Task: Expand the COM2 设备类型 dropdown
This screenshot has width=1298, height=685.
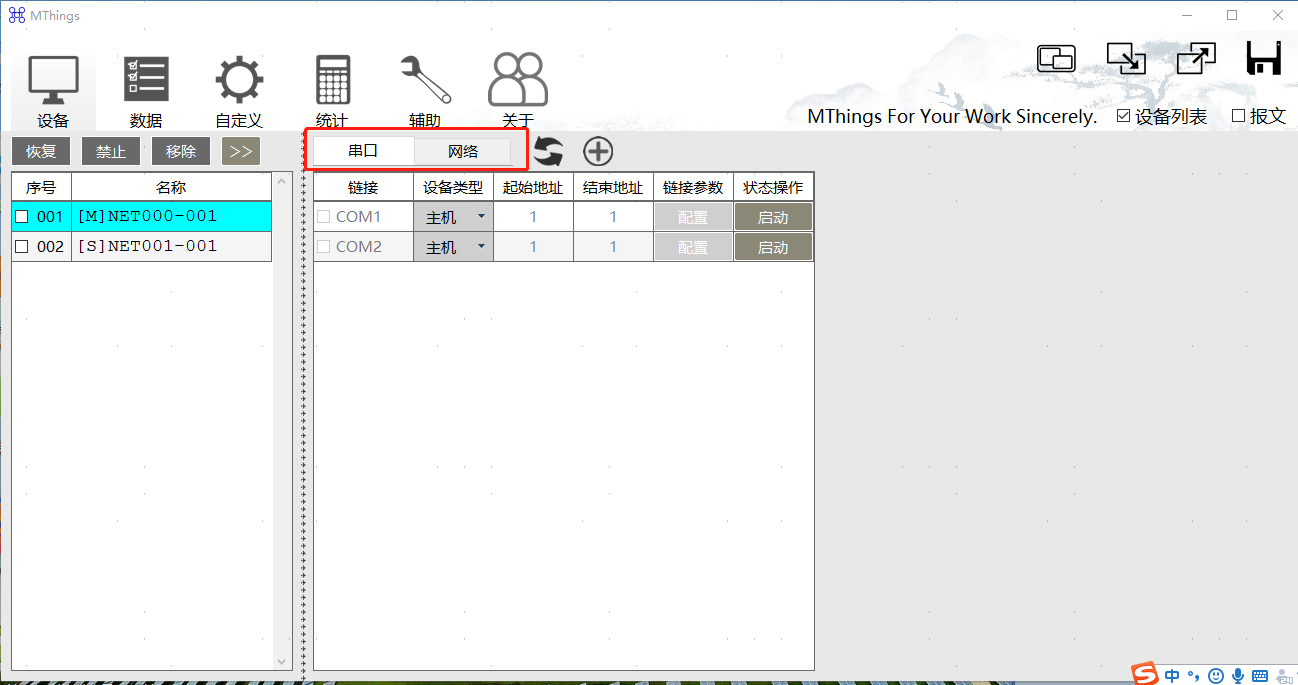Action: tap(481, 247)
